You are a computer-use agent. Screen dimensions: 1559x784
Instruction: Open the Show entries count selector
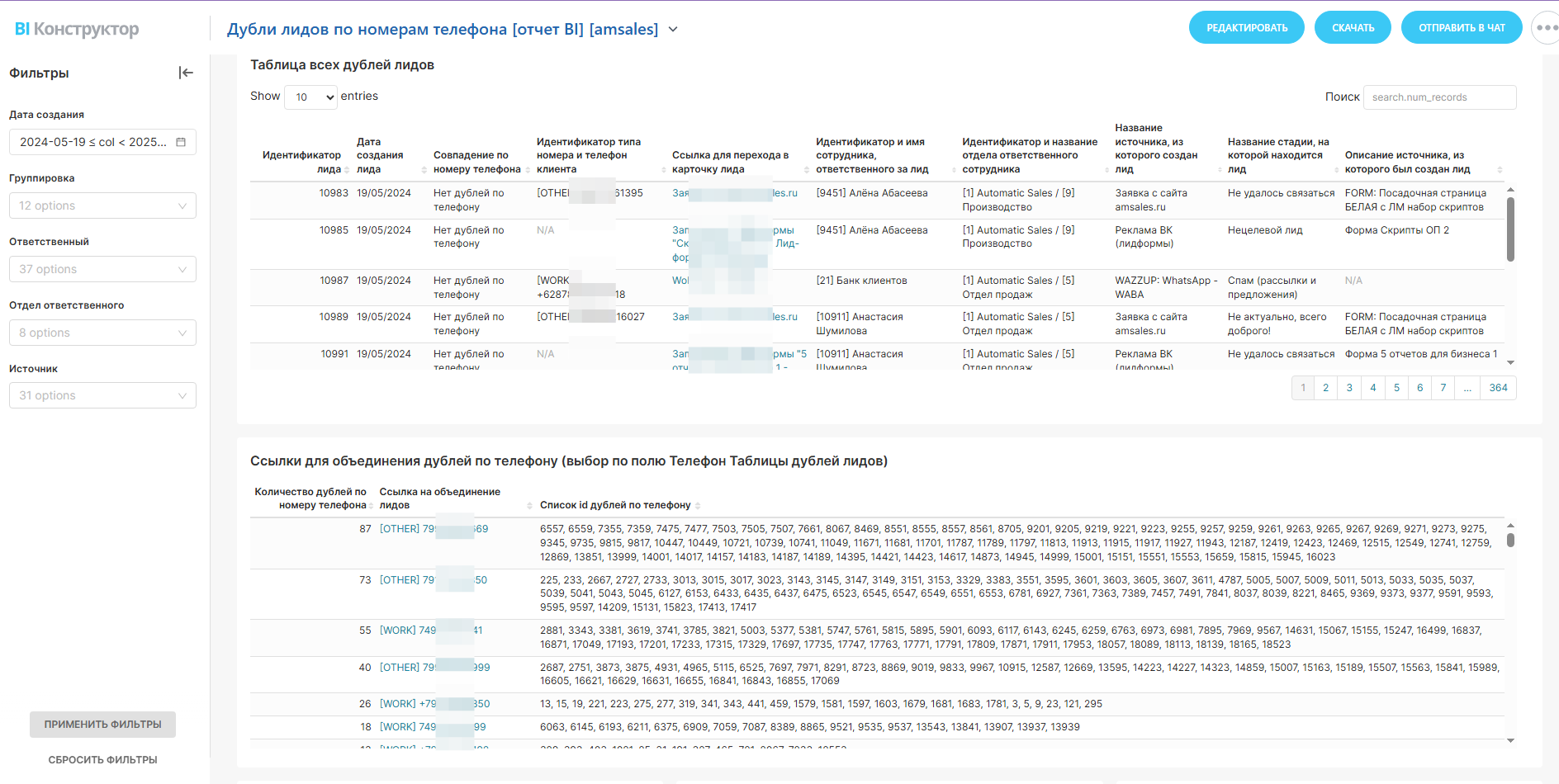311,97
